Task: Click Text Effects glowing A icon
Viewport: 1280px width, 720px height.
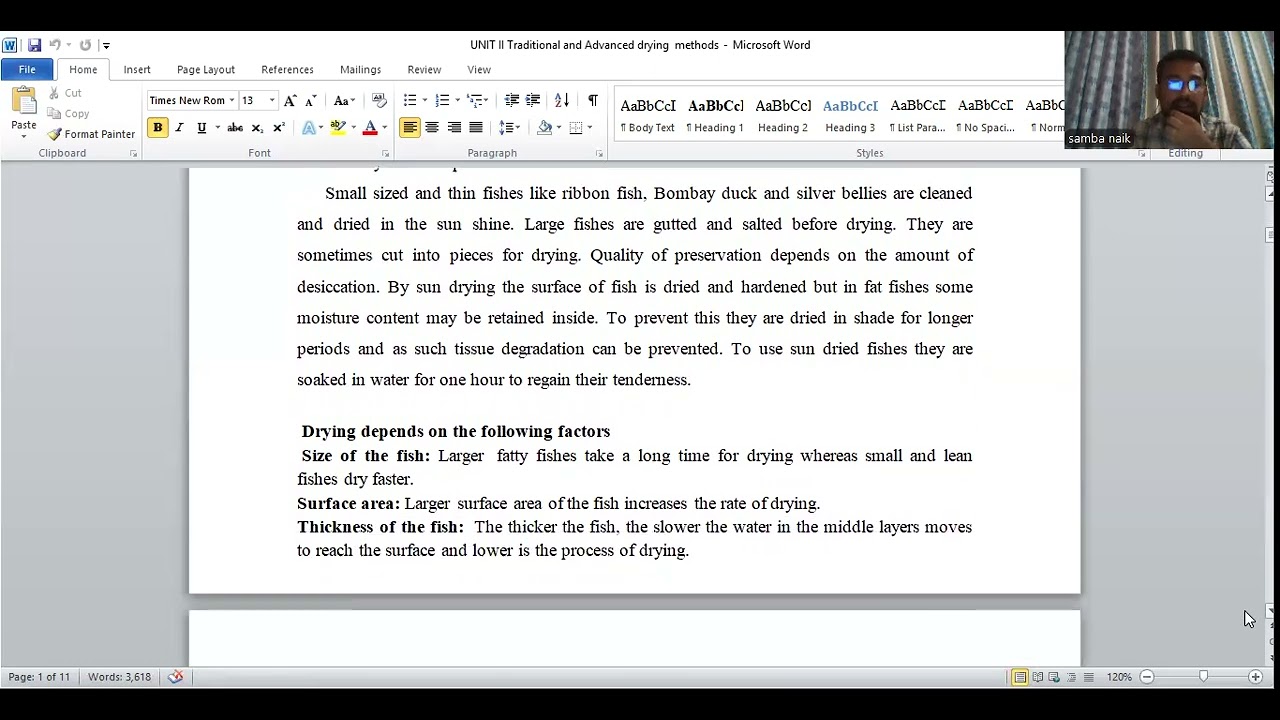Action: [309, 127]
